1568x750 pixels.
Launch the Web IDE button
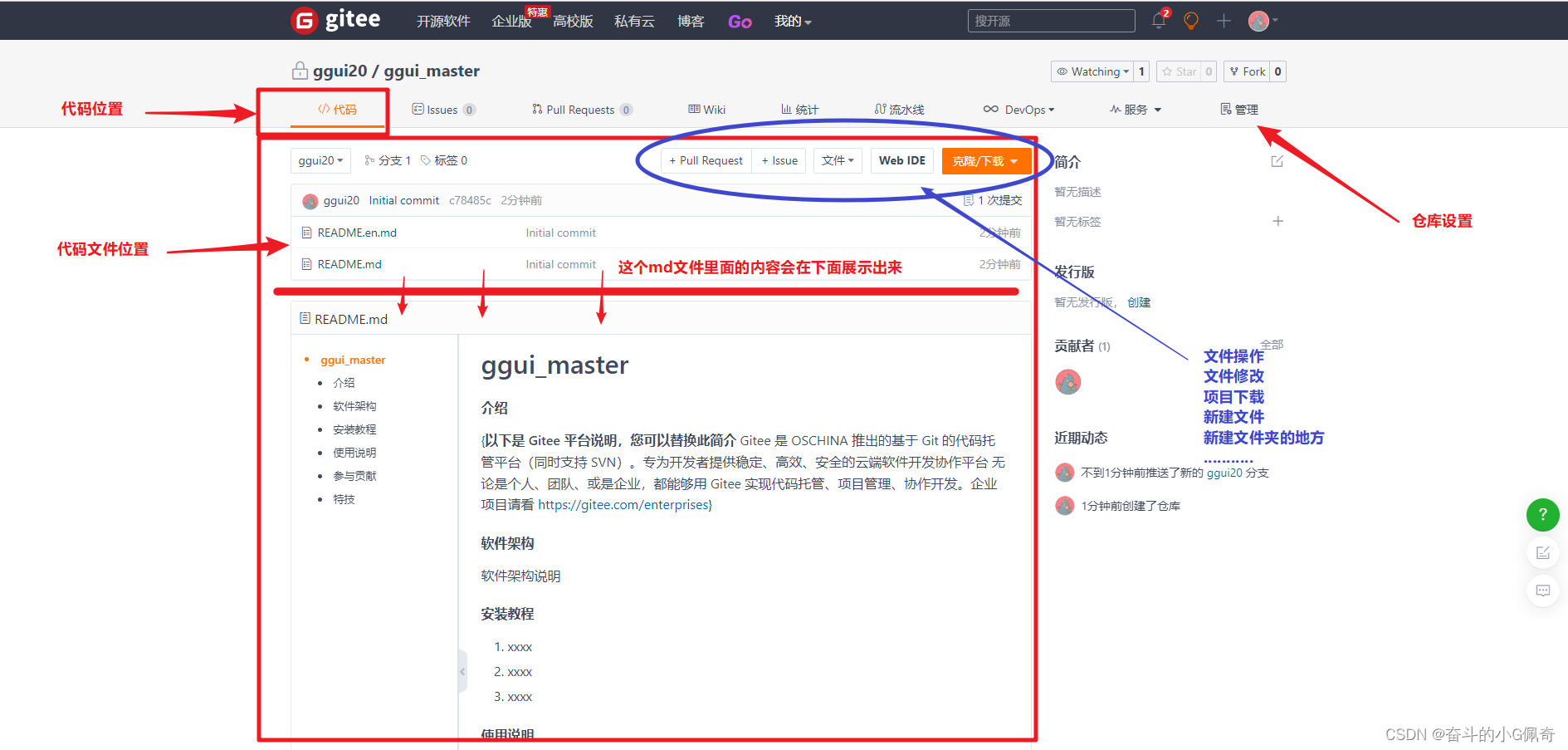click(902, 160)
